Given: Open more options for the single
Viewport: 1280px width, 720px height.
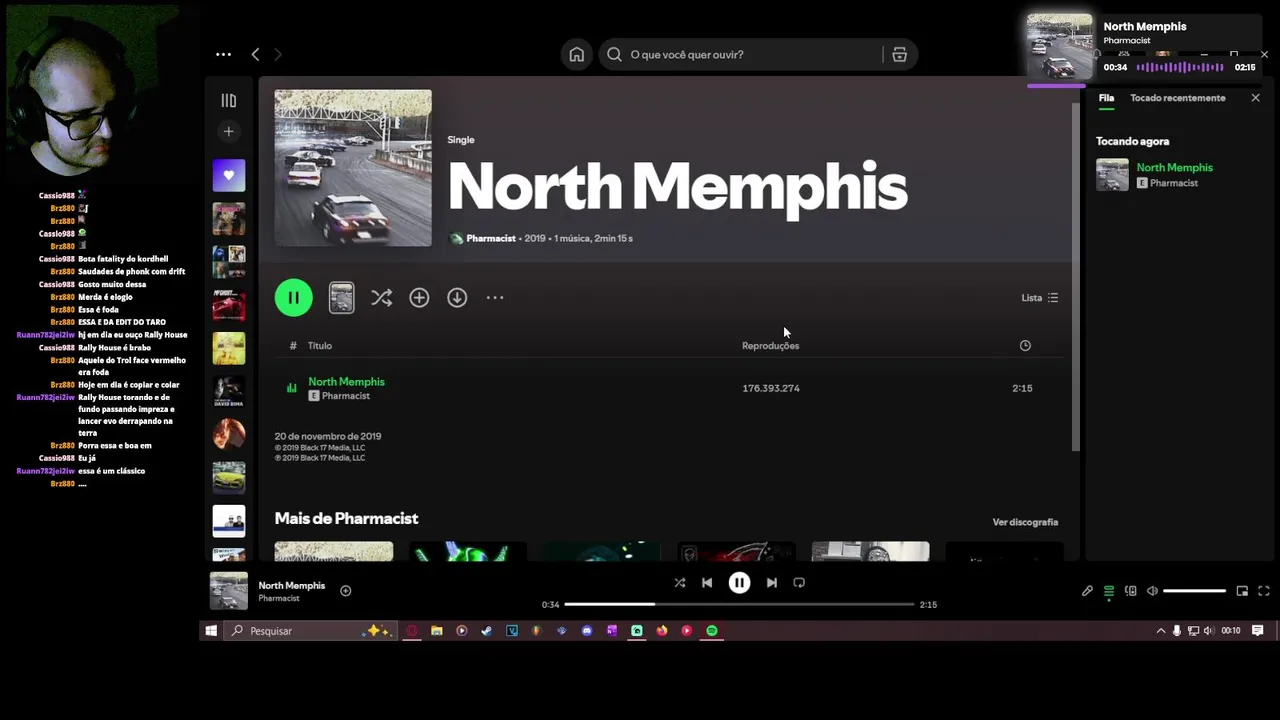Looking at the screenshot, I should (x=495, y=298).
